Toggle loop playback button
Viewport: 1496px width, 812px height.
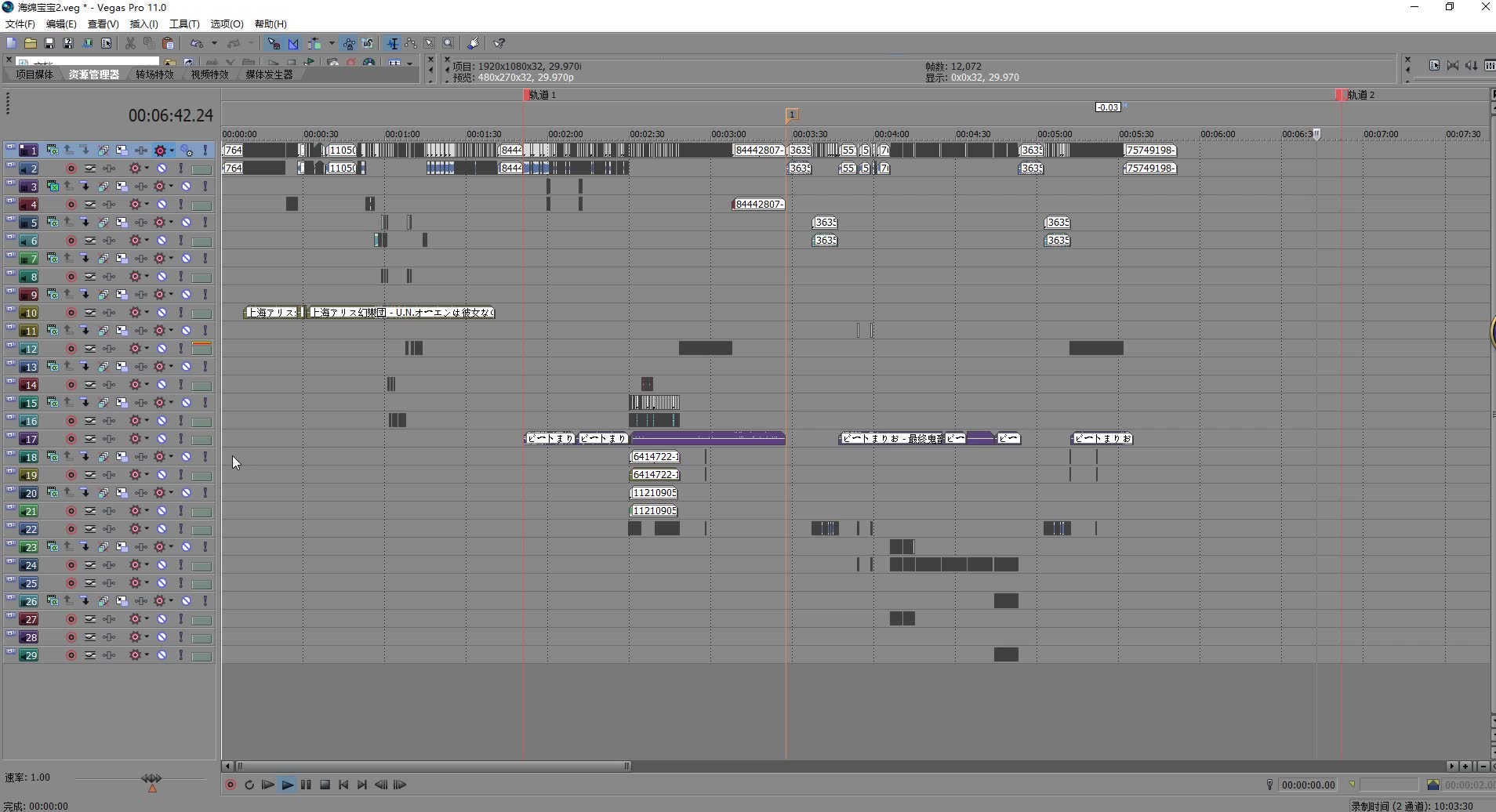coord(249,785)
